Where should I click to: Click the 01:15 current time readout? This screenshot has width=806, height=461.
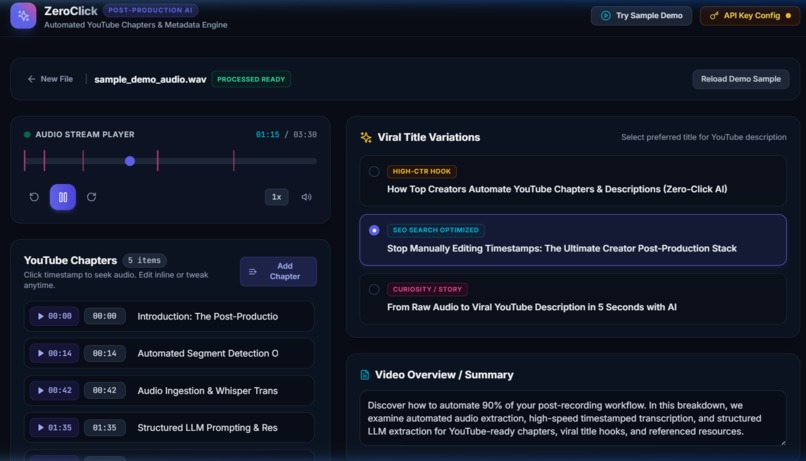coord(268,135)
